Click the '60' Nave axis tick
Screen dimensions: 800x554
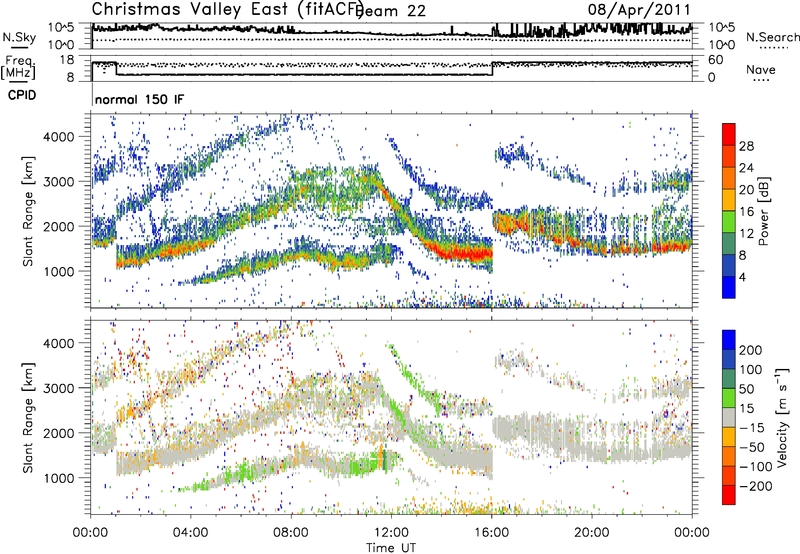tap(716, 60)
